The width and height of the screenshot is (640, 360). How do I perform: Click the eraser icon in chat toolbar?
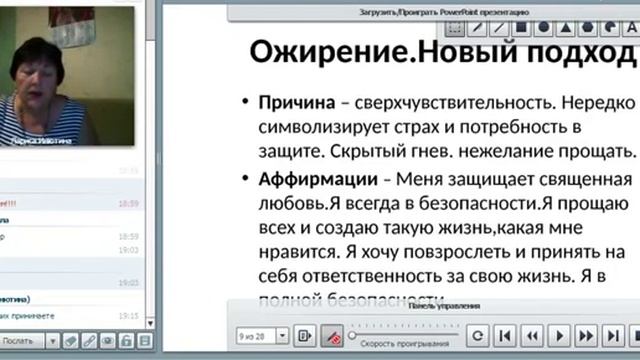coord(70,340)
